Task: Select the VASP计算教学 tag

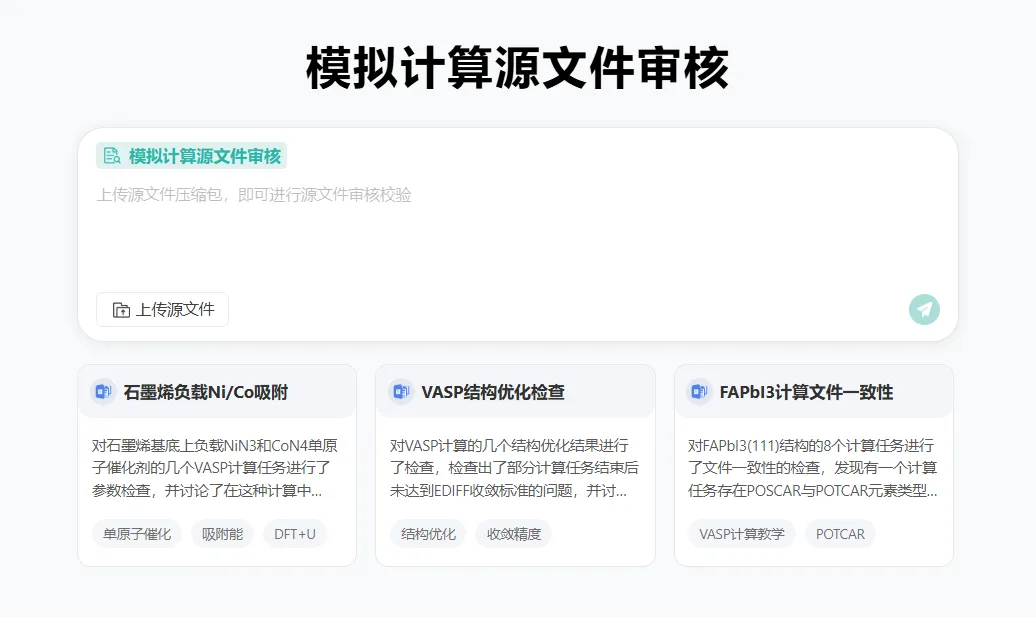Action: [741, 534]
